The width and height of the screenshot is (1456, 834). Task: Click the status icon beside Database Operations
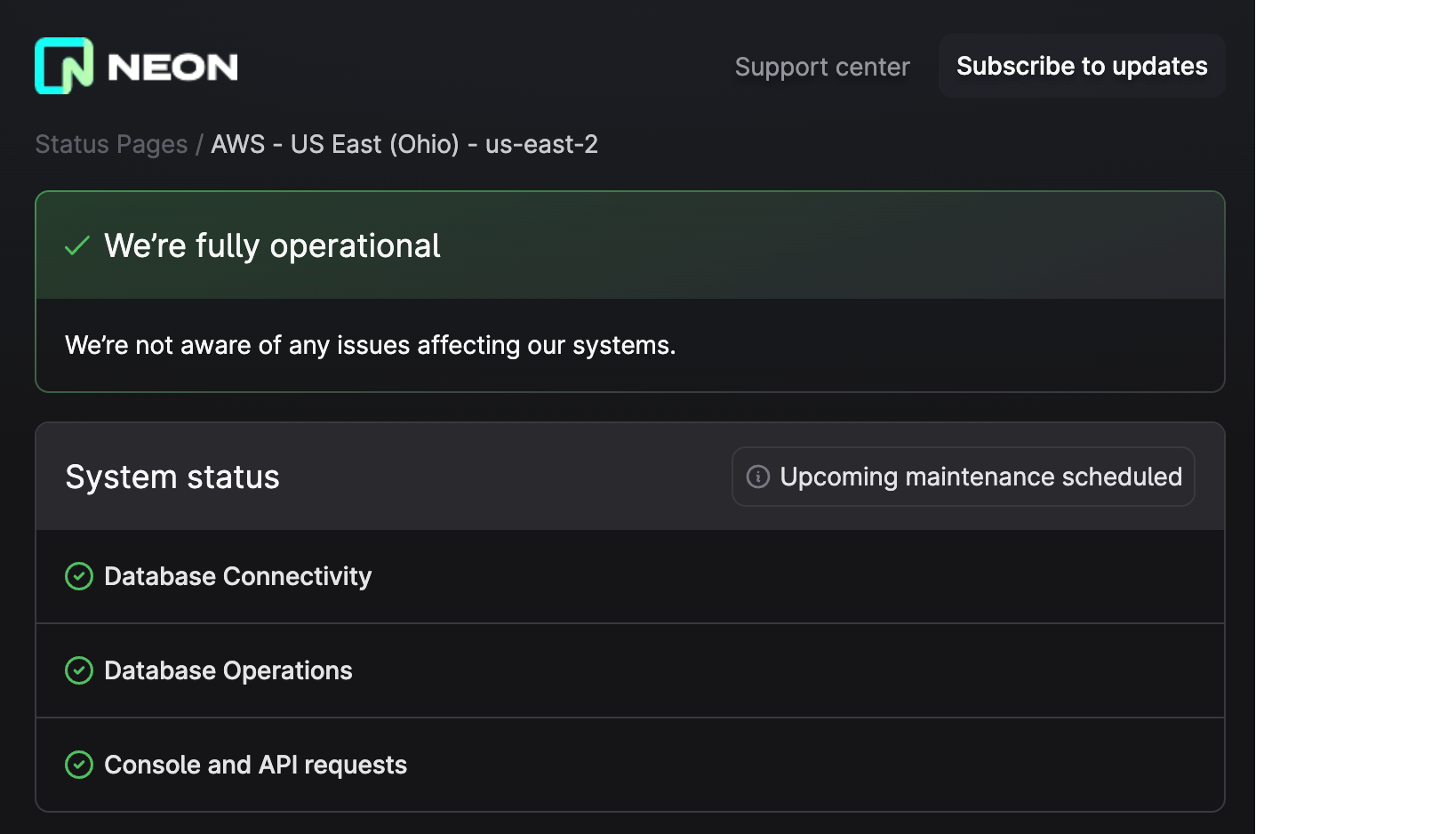coord(79,670)
